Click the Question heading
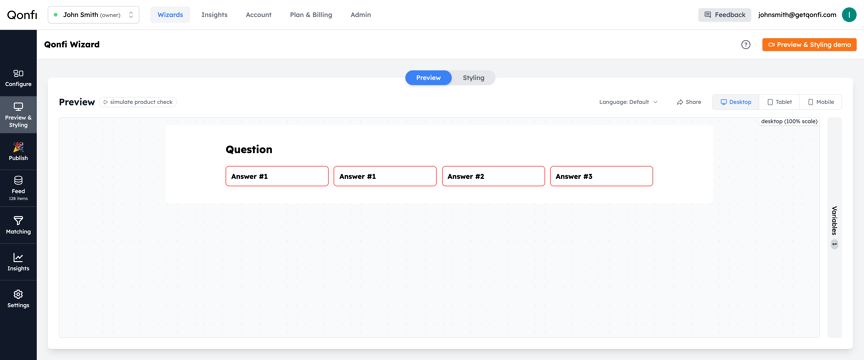 pyautogui.click(x=249, y=149)
